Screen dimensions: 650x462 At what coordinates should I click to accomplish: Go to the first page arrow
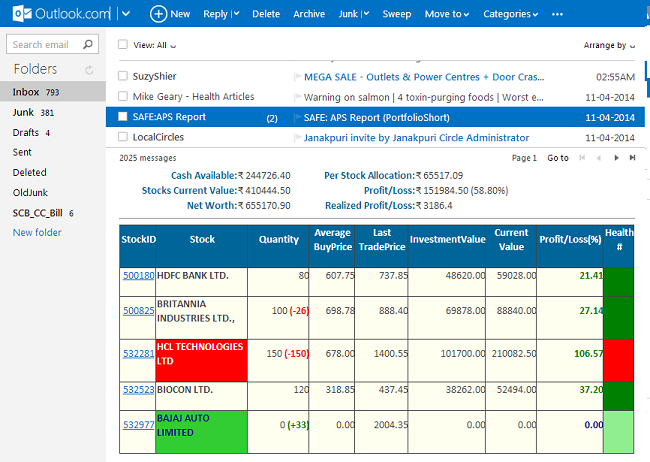582,158
